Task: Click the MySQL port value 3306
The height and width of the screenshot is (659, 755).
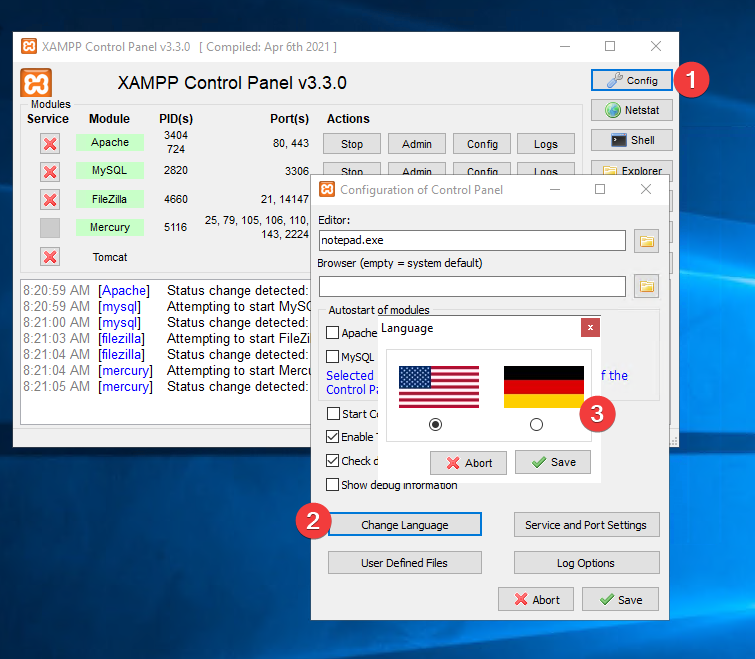Action: (297, 171)
